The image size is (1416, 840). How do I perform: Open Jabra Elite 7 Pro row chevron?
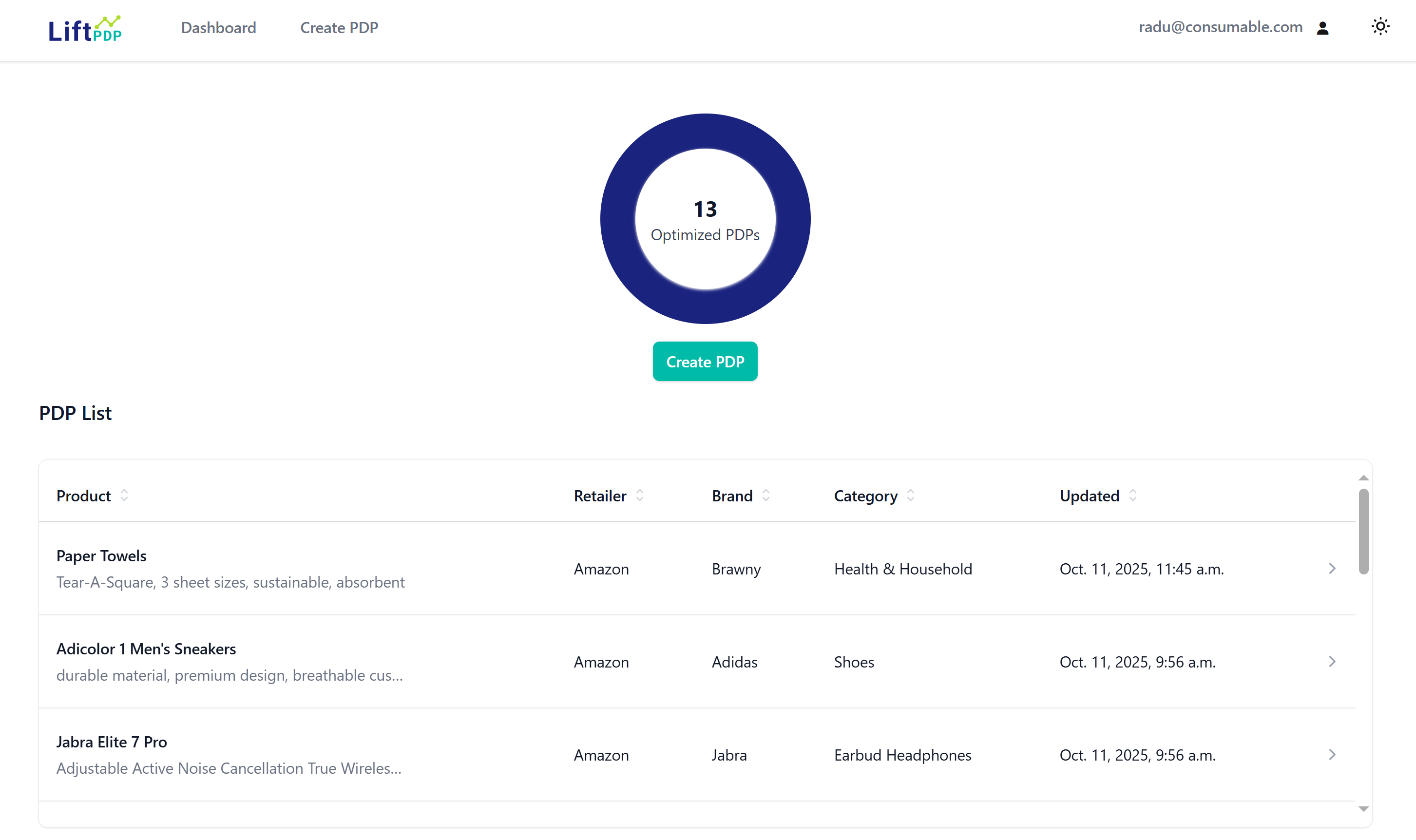1332,754
